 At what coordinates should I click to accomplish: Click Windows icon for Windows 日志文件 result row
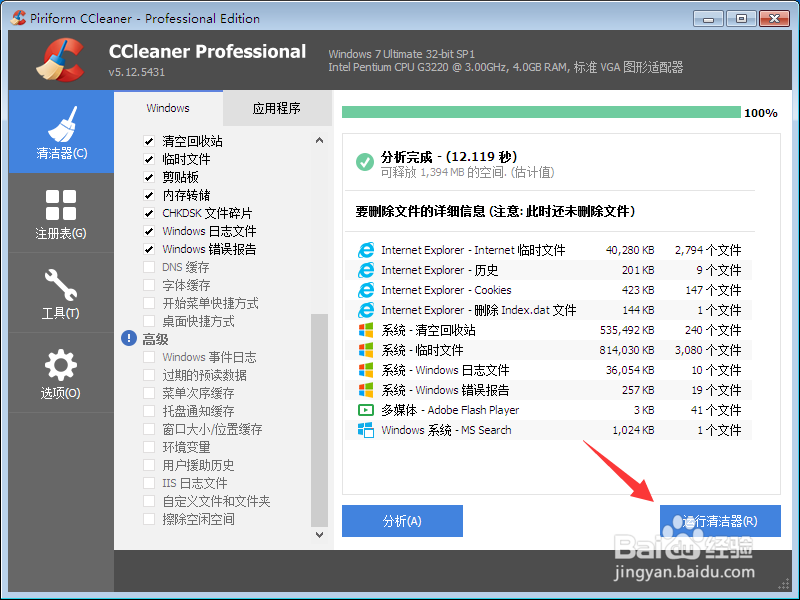click(366, 370)
